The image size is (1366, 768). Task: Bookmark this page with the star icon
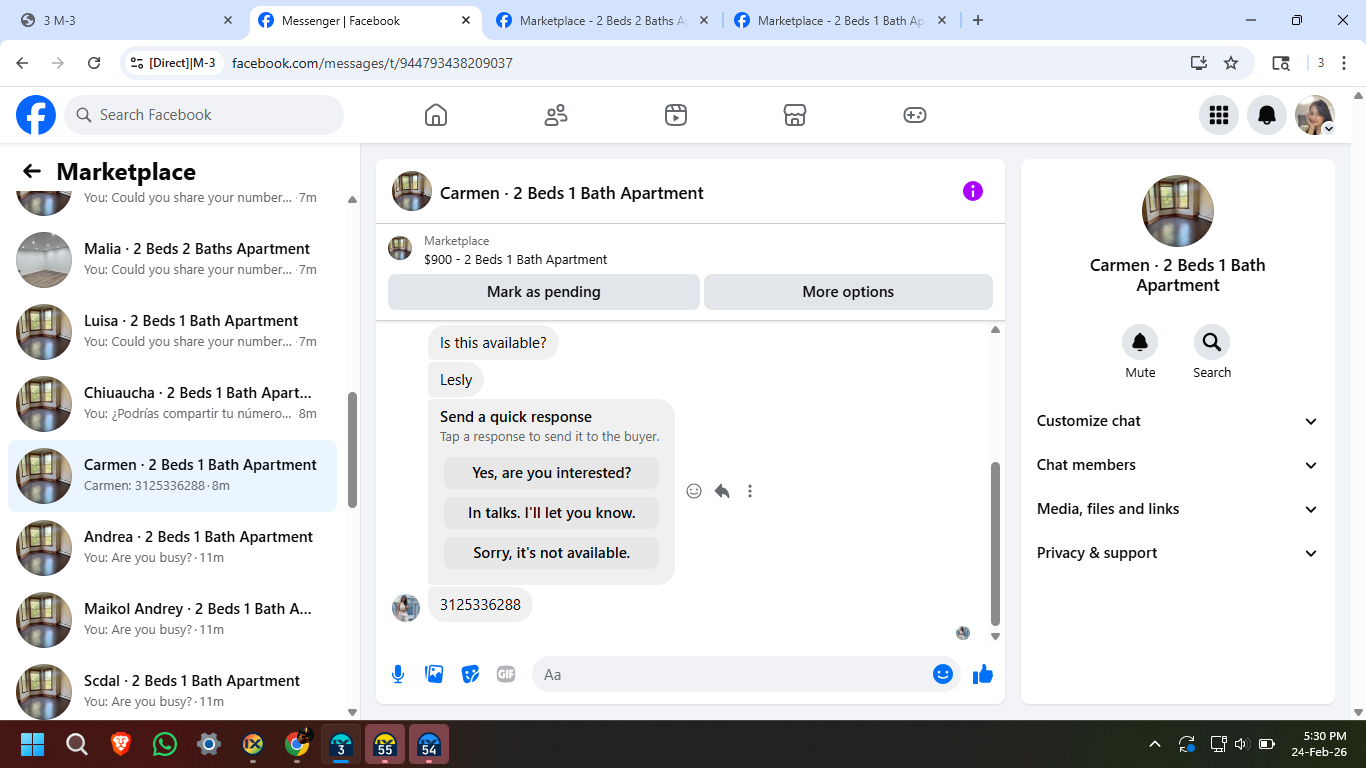point(1231,63)
